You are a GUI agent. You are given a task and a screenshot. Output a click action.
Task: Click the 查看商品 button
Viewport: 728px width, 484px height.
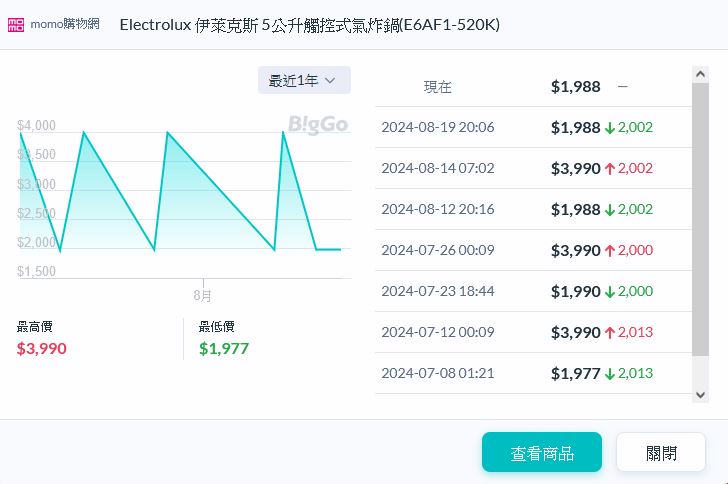pyautogui.click(x=542, y=452)
